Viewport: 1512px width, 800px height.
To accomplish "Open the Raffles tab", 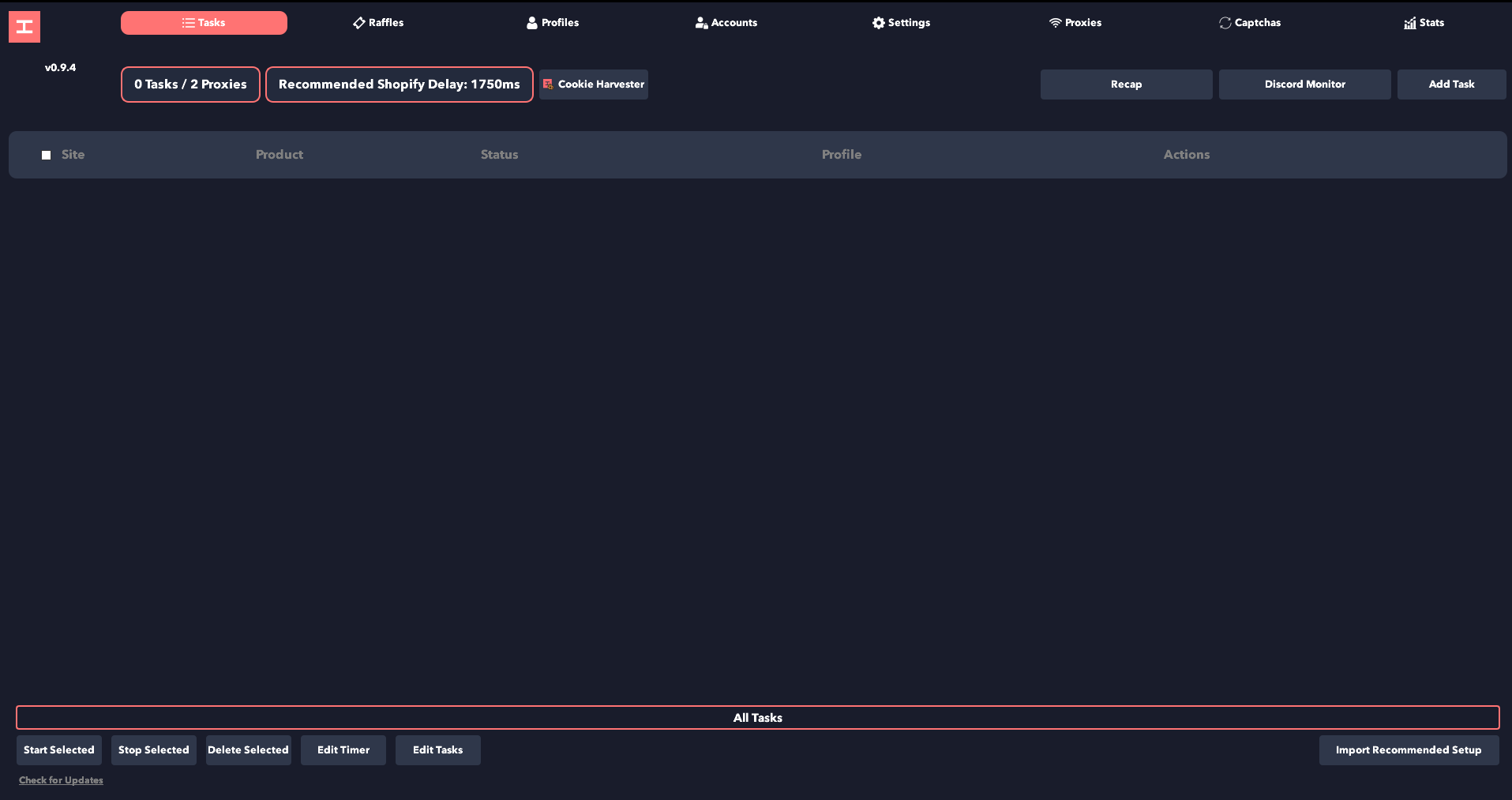I will [378, 23].
